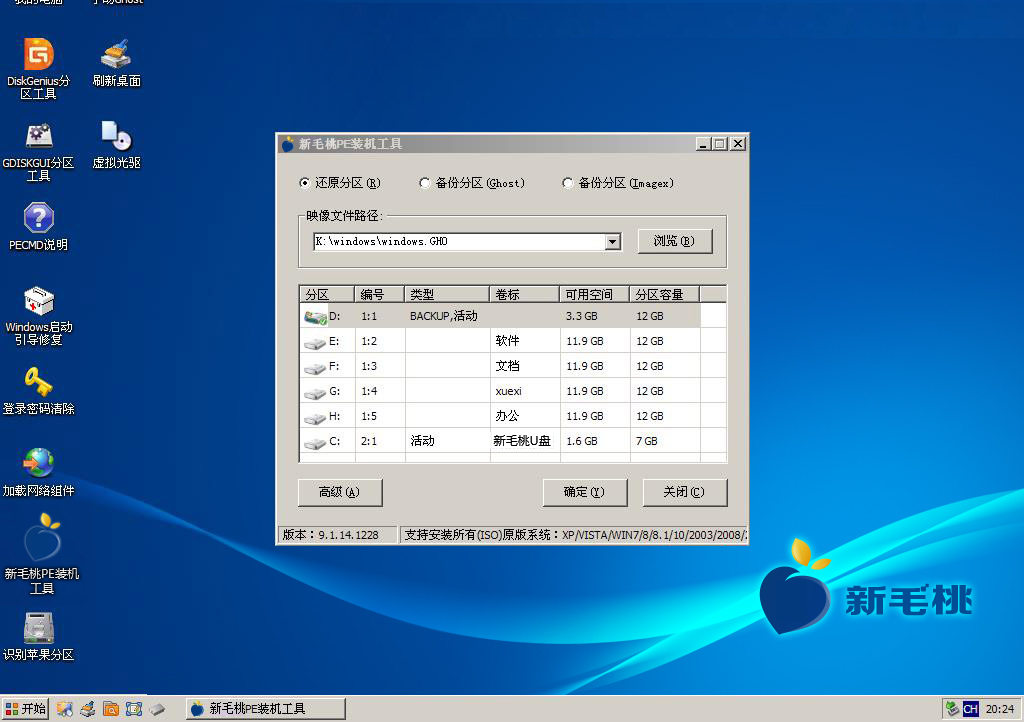The width and height of the screenshot is (1024, 722).
Task: Open the GDISKGUI分区工具 desktop icon
Action: point(39,151)
